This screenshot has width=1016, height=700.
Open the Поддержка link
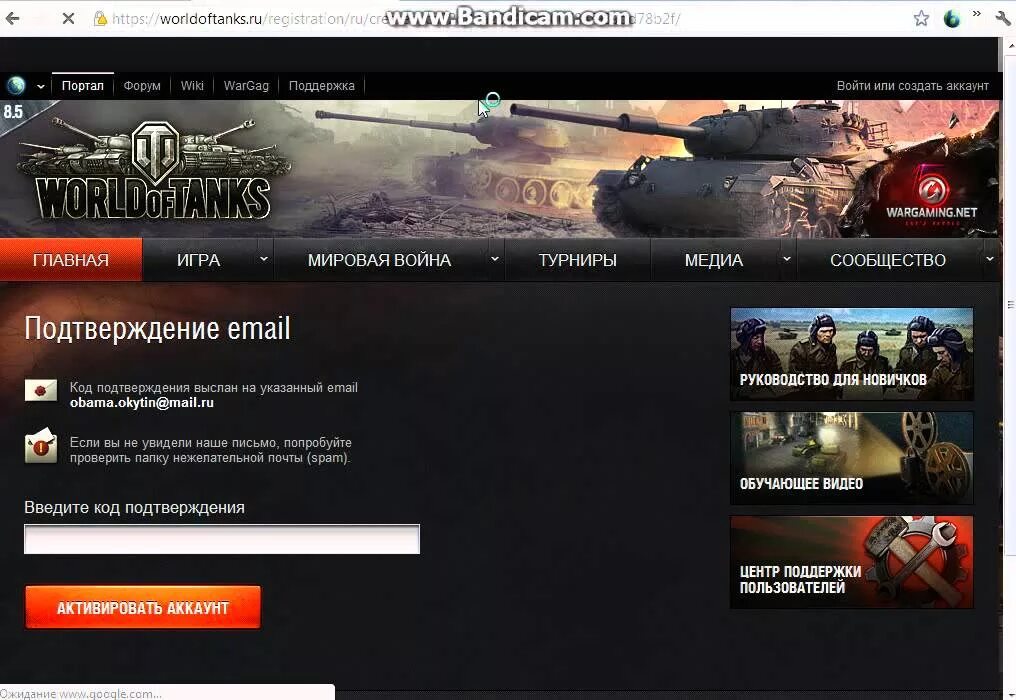322,86
